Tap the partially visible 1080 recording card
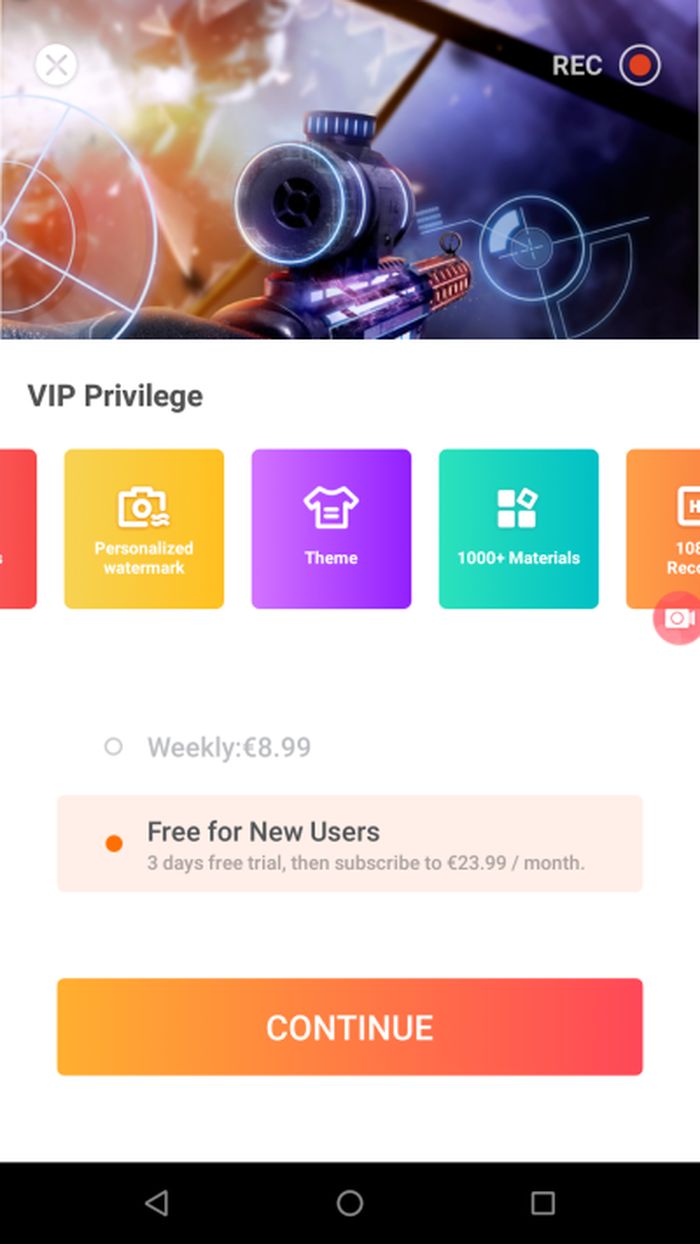The width and height of the screenshot is (700, 1244). pos(663,529)
